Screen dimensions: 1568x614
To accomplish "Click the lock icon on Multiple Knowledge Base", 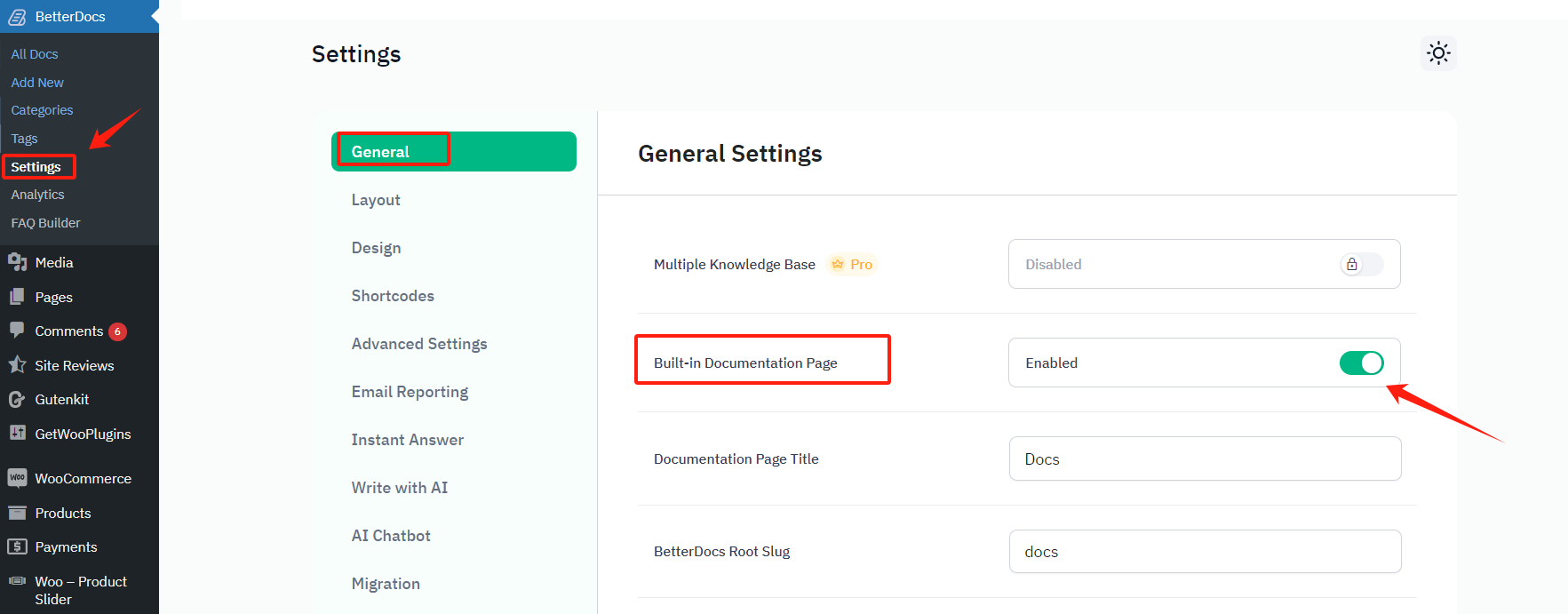I will click(x=1351, y=264).
